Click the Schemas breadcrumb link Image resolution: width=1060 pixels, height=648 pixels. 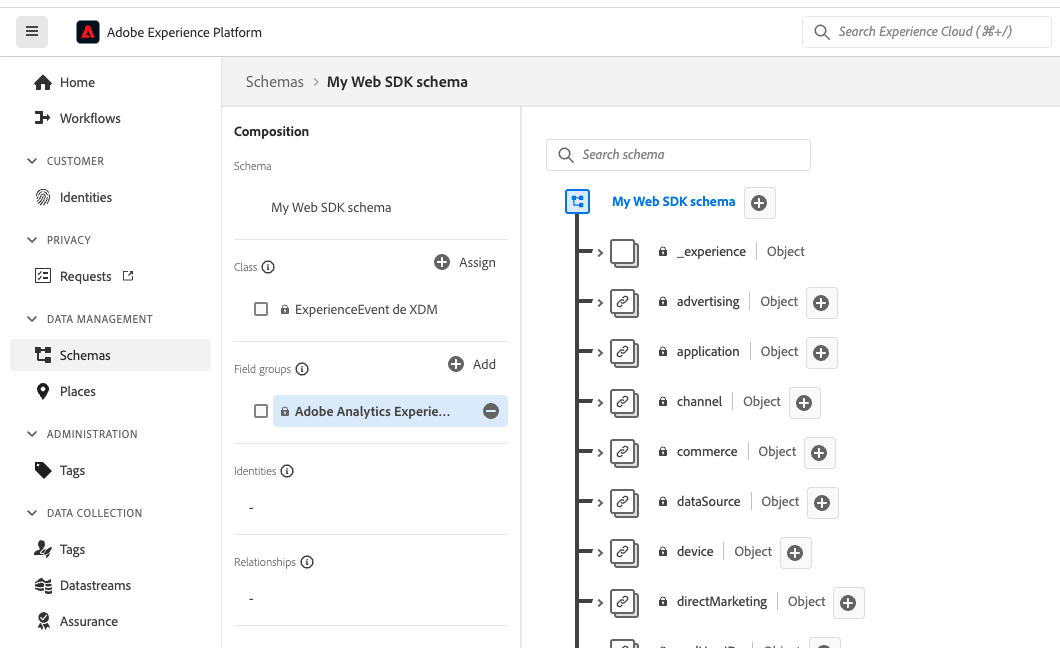click(274, 82)
